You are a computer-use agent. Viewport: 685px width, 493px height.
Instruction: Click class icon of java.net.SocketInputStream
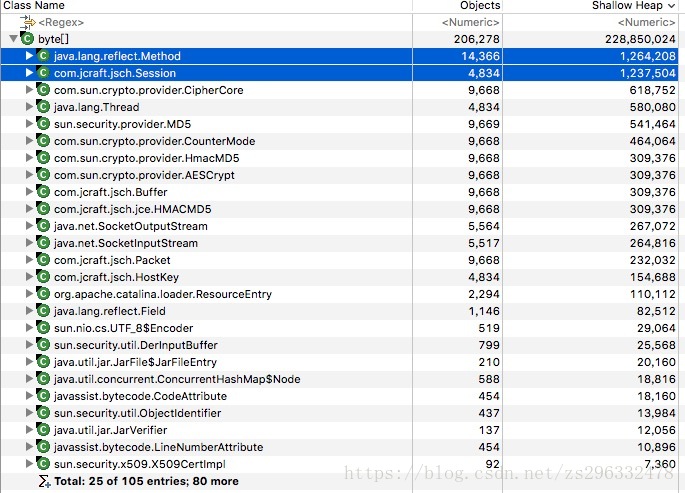click(43, 243)
